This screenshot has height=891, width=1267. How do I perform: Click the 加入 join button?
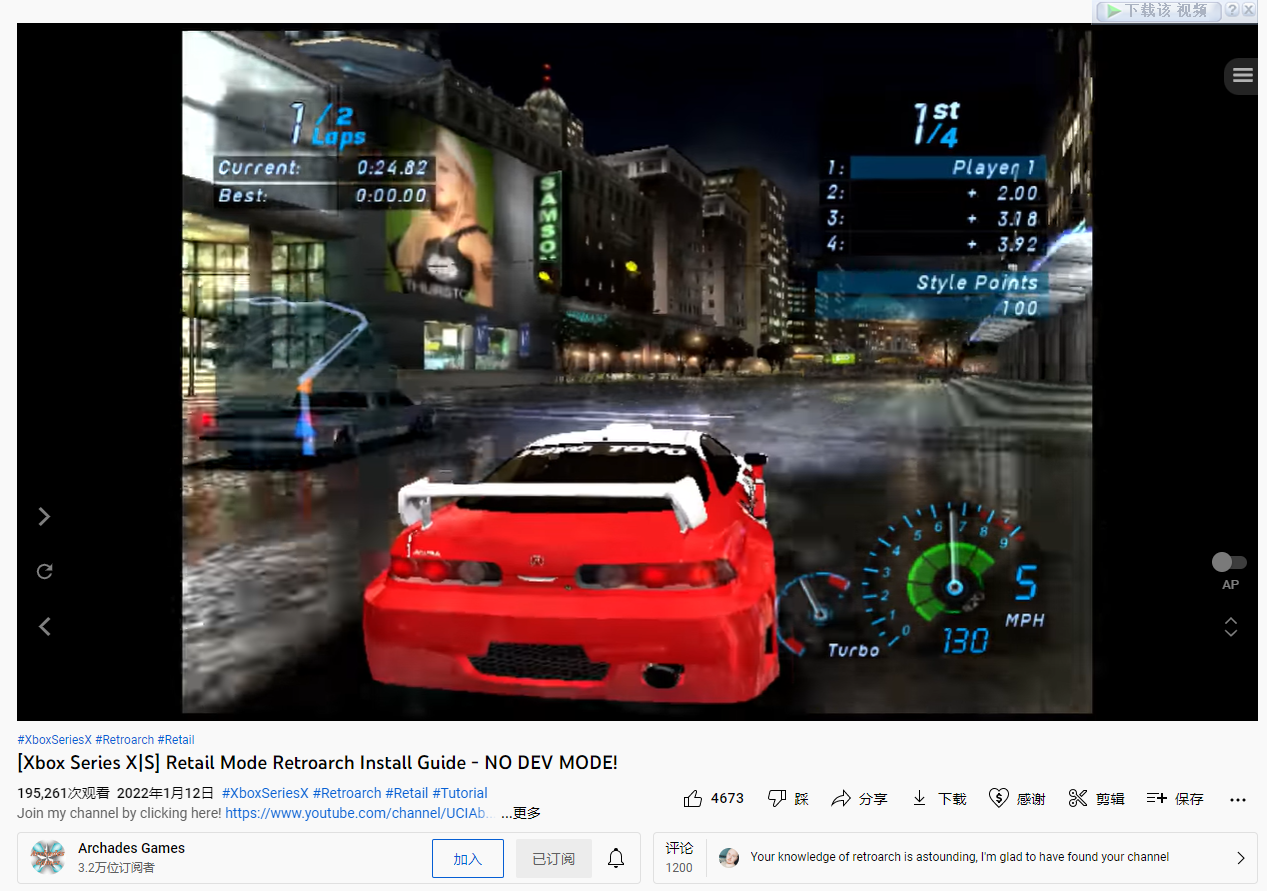coord(468,859)
